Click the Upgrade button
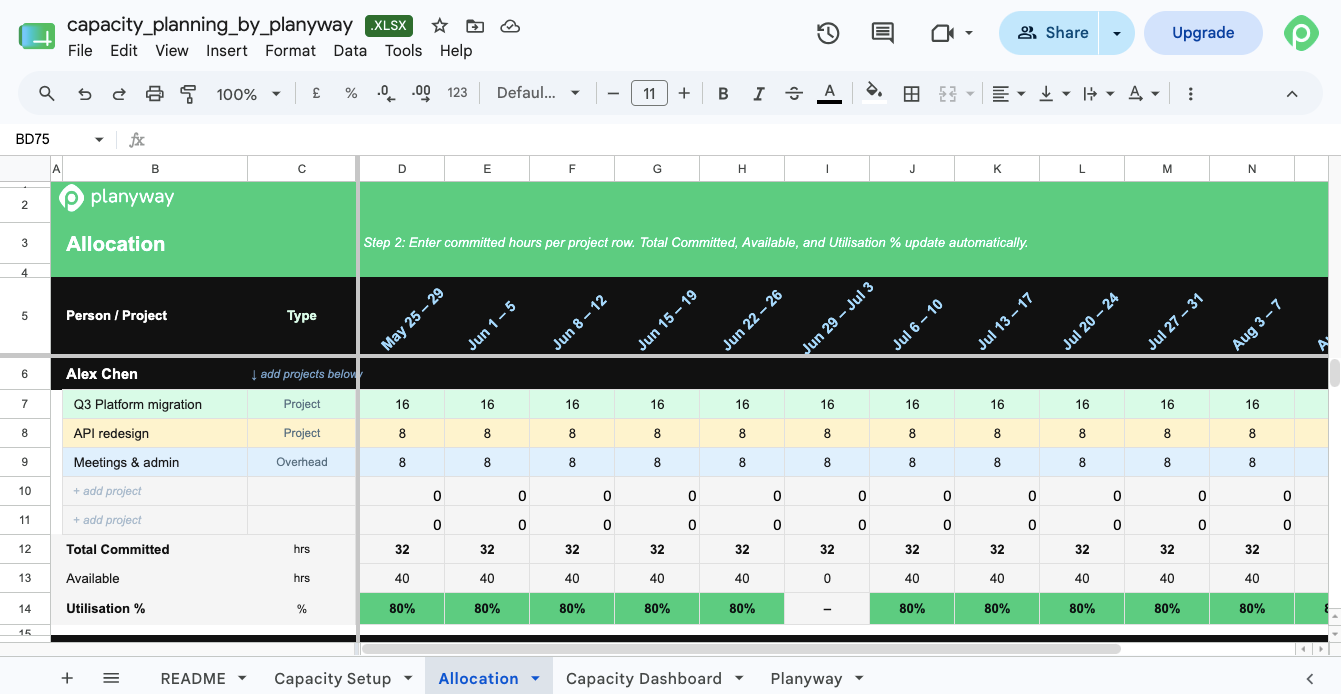Screen dimensions: 1341x694 click(1203, 33)
